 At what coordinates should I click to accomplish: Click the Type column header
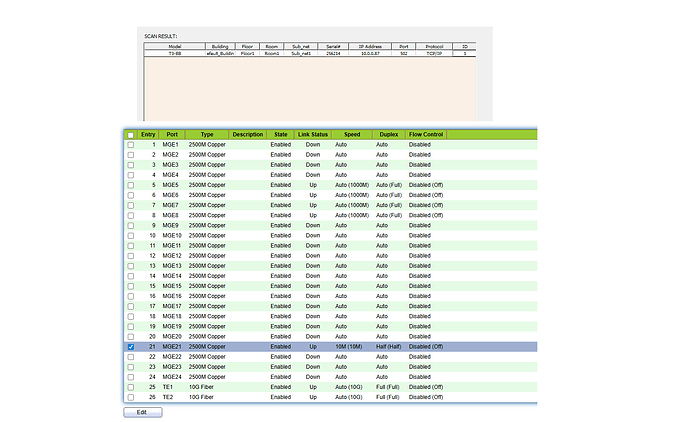coord(207,134)
